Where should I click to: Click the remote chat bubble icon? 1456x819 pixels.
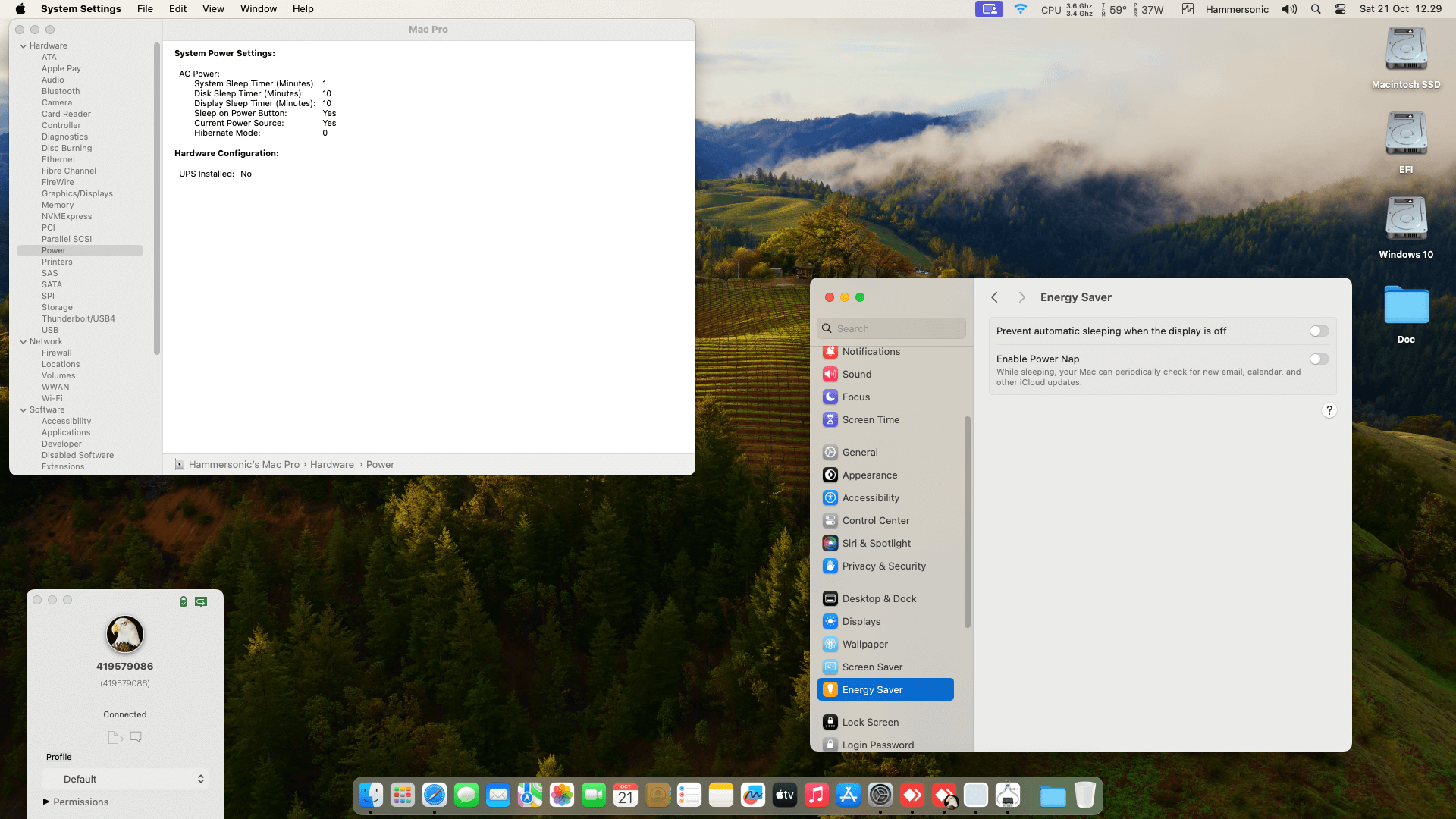click(x=136, y=737)
